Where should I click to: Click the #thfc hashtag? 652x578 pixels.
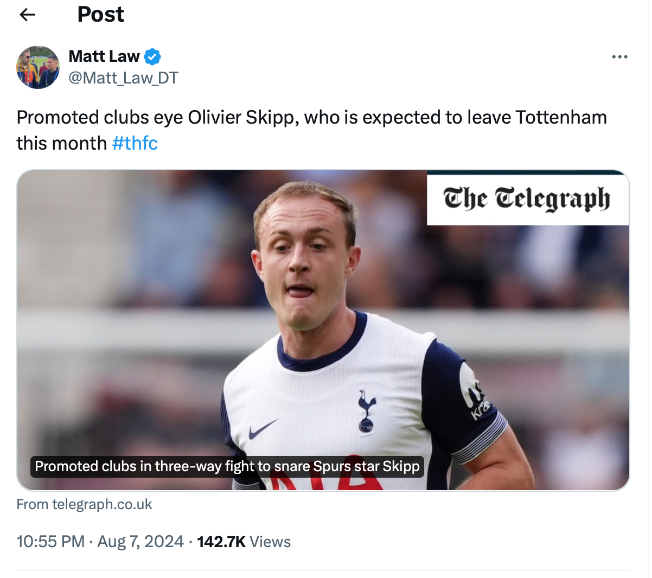[x=135, y=143]
